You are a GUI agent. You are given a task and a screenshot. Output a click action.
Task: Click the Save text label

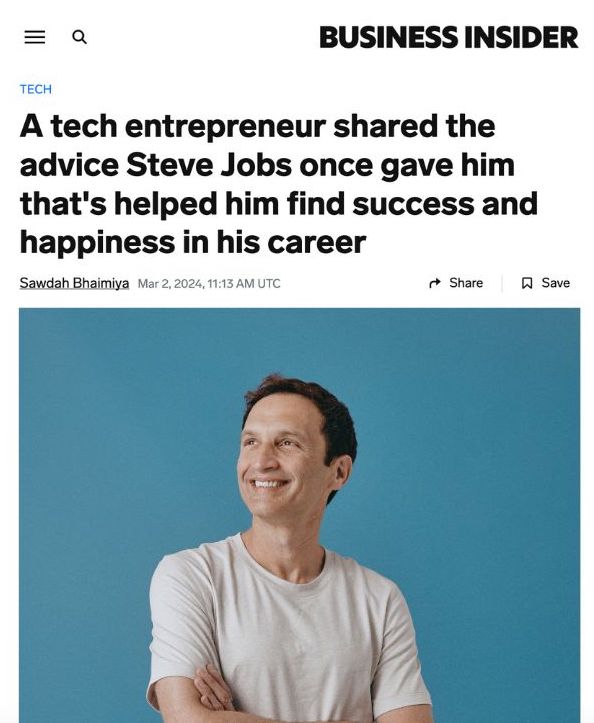(555, 283)
